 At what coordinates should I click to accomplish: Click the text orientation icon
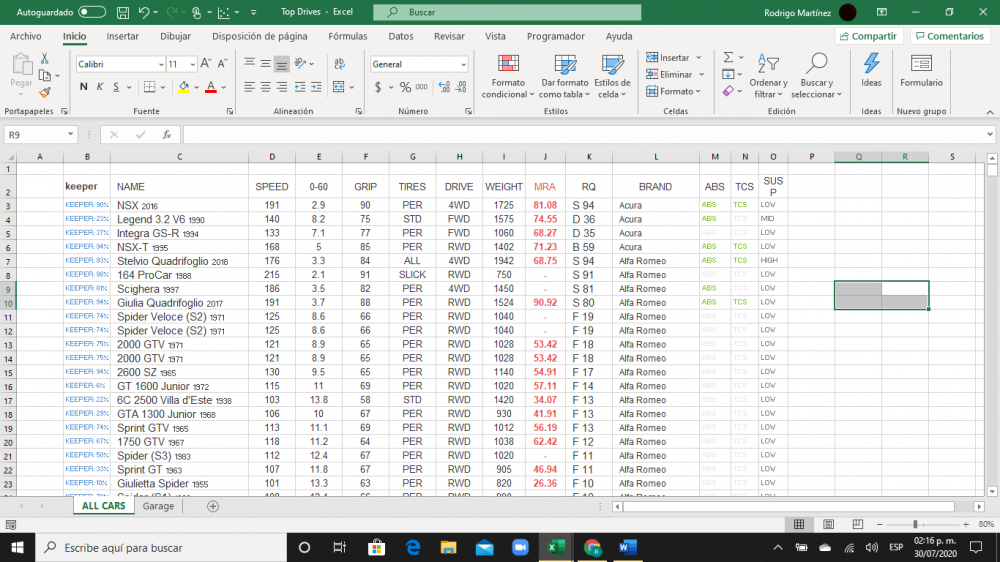tap(300, 63)
